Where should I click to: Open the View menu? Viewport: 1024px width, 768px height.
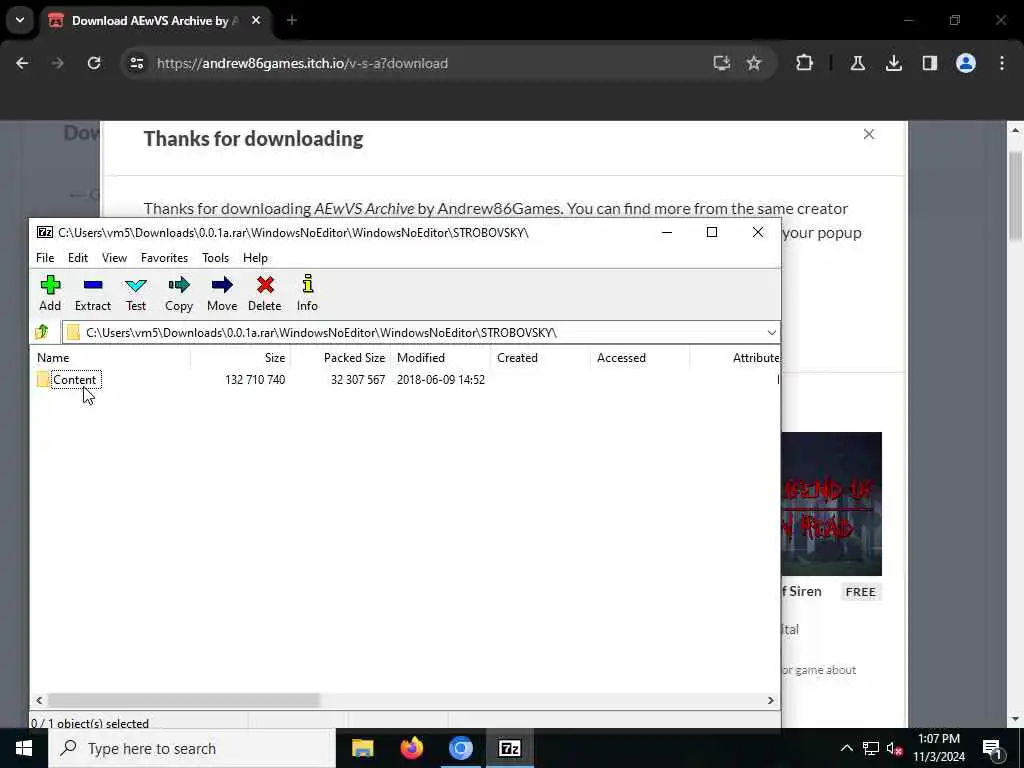tap(114, 258)
